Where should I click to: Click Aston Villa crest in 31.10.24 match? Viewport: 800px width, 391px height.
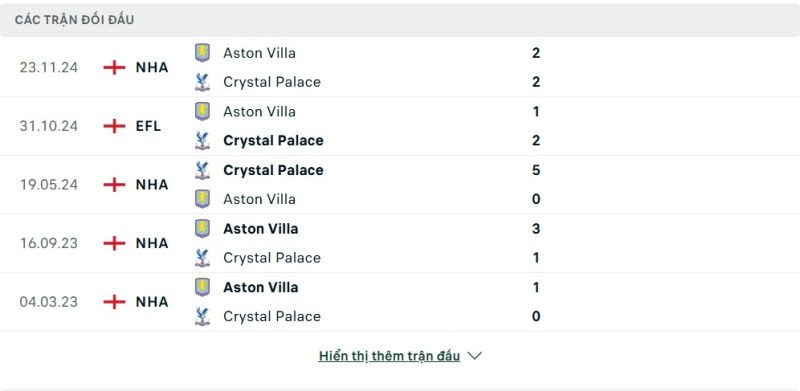click(x=202, y=111)
